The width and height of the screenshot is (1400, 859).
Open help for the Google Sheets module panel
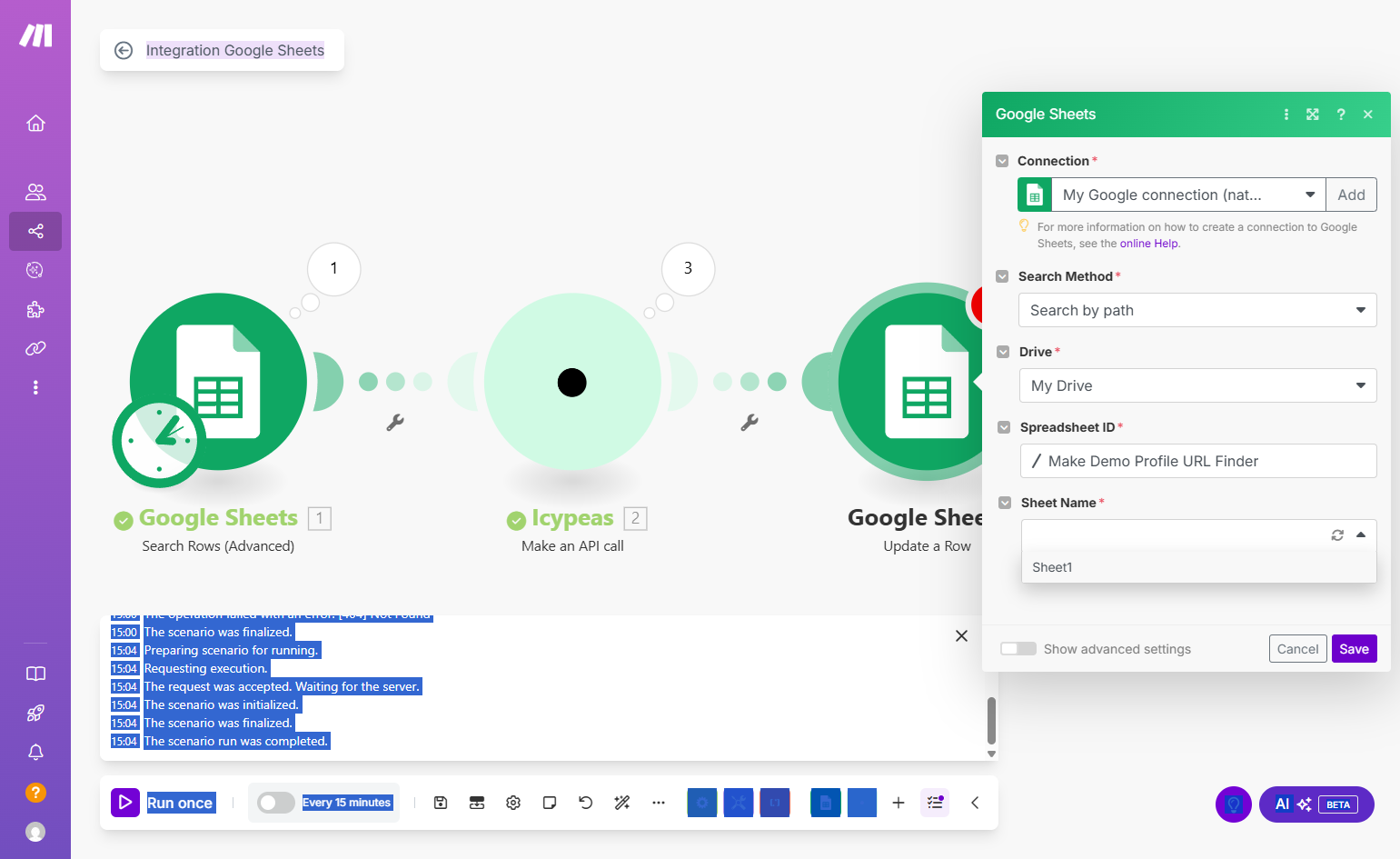point(1341,115)
